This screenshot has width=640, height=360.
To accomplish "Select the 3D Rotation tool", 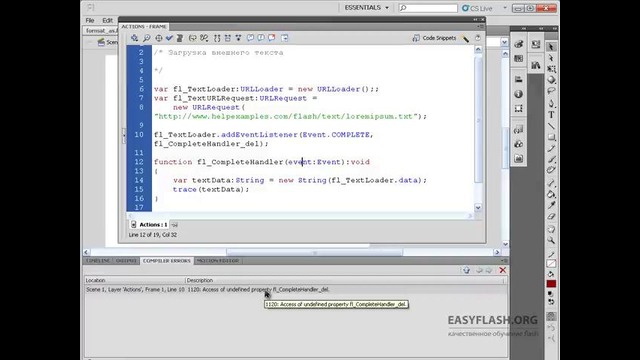I will pos(551,80).
